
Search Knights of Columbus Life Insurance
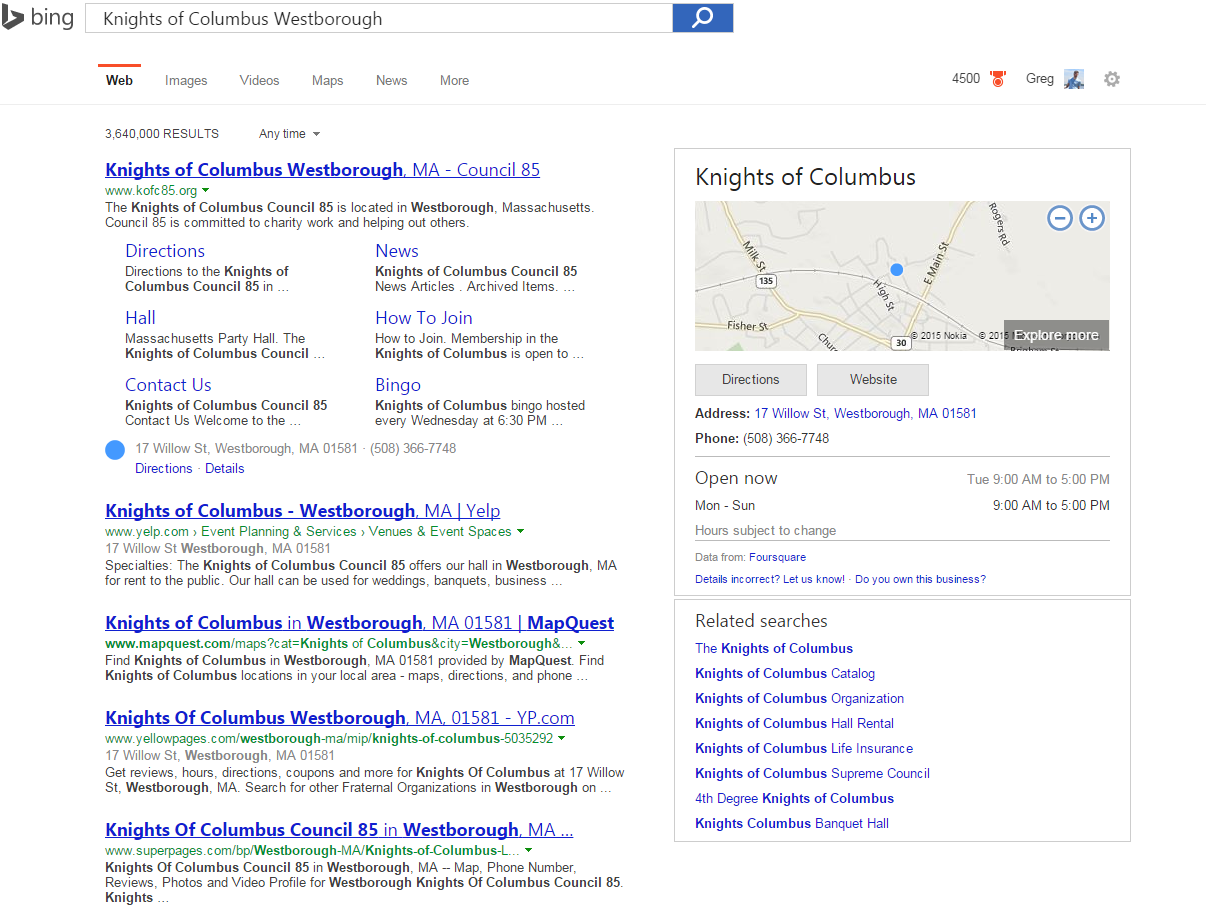[804, 748]
